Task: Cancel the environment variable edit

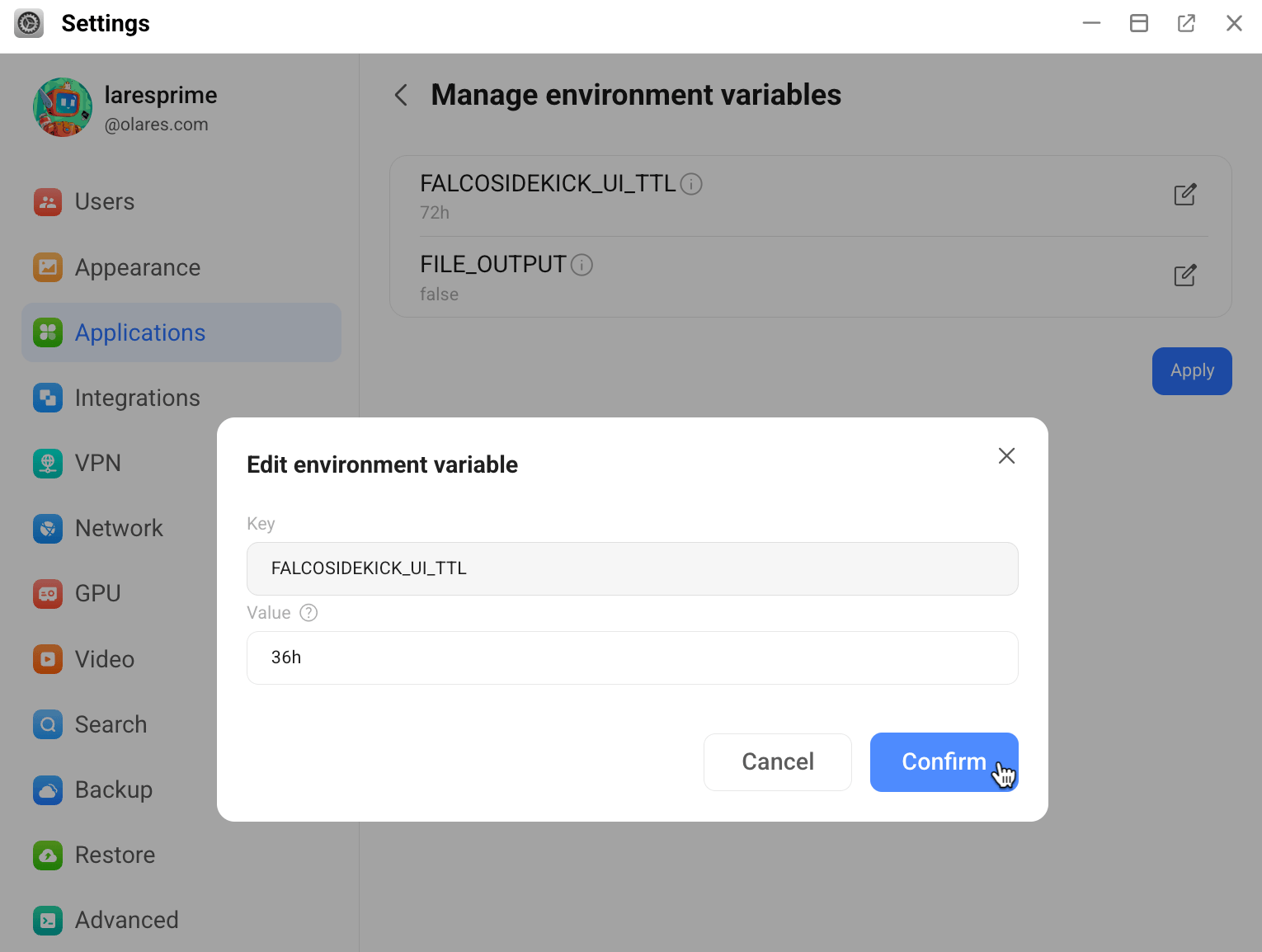Action: (777, 761)
